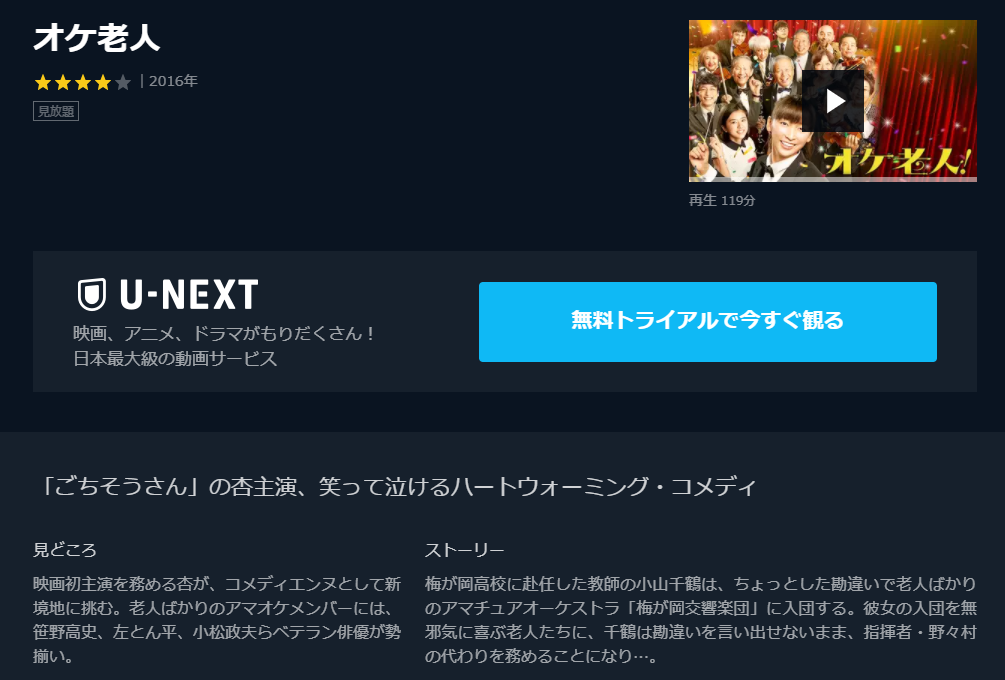1005x680 pixels.
Task: Open the オケ老人 movie poster thumbnail
Action: pos(833,101)
